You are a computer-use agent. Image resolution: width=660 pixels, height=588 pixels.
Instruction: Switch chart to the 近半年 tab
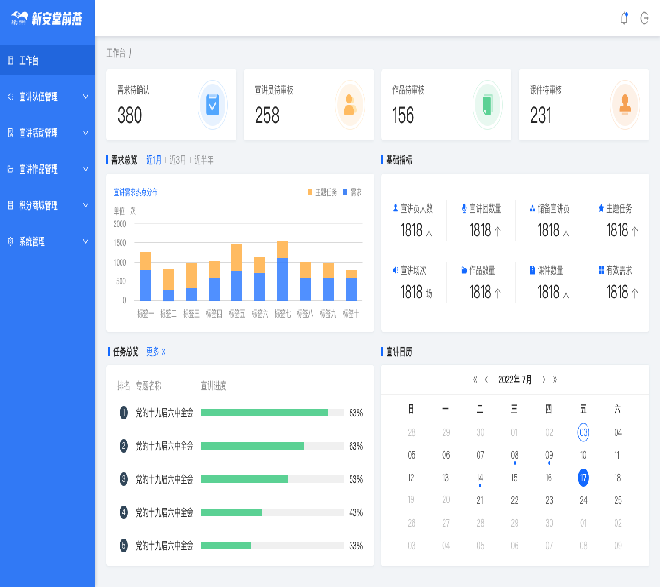(203, 159)
